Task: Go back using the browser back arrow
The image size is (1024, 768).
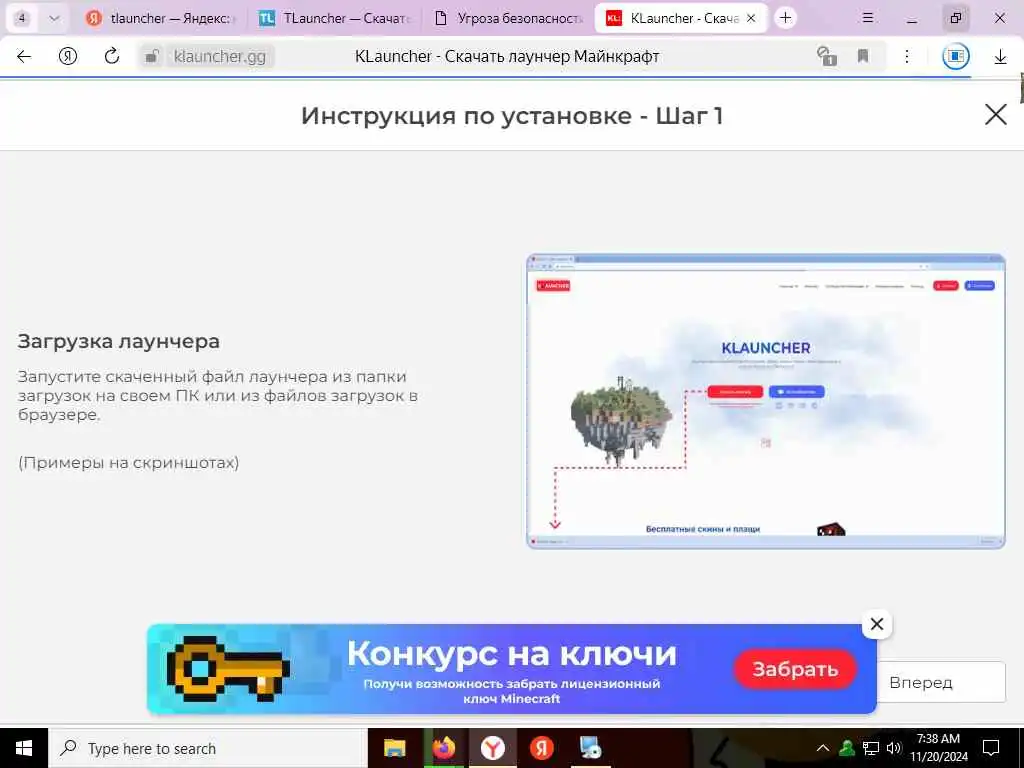Action: (x=24, y=57)
